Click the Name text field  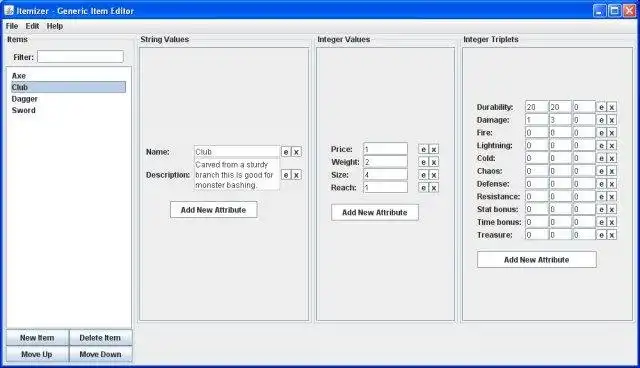(x=237, y=152)
